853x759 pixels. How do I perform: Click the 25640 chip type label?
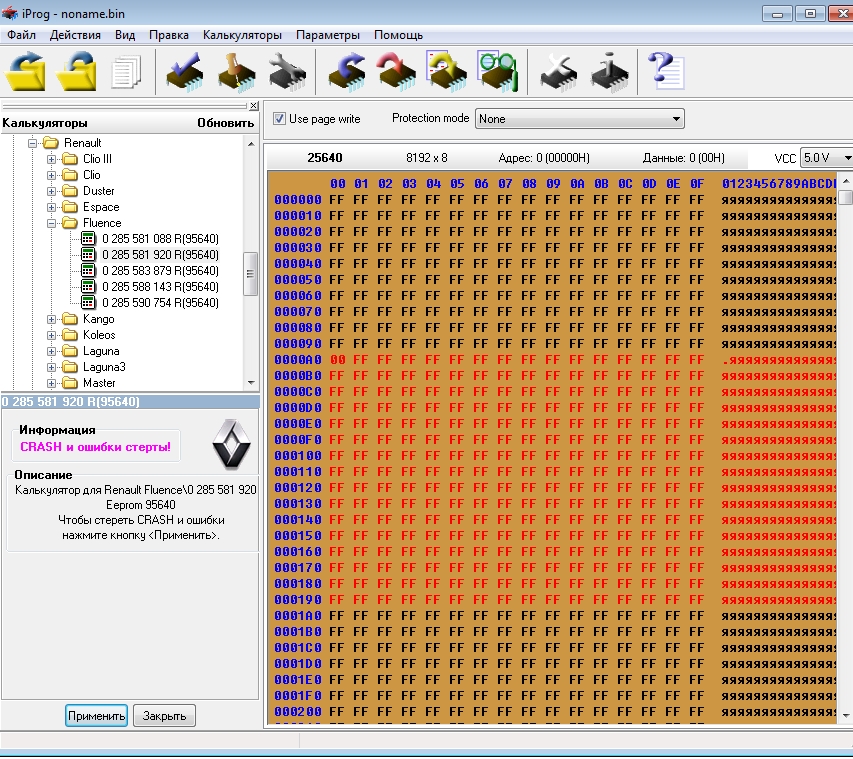pyautogui.click(x=325, y=158)
